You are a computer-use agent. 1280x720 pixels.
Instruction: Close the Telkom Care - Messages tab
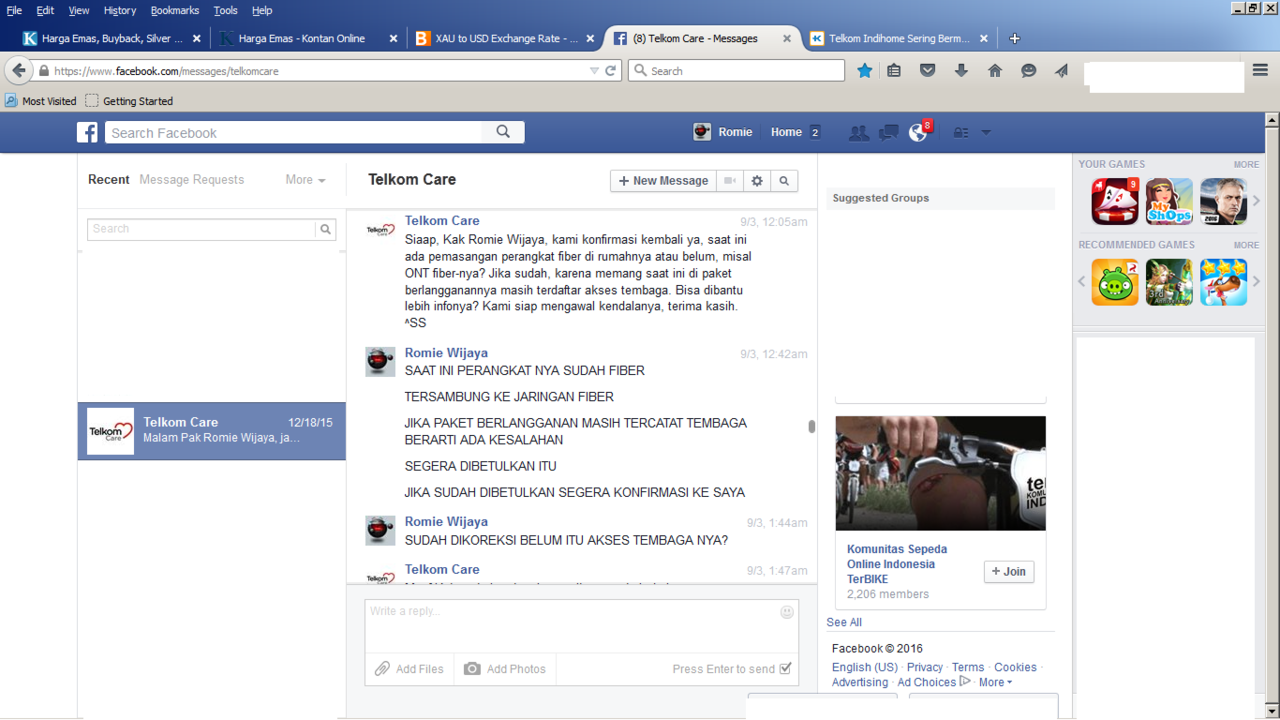click(x=787, y=38)
